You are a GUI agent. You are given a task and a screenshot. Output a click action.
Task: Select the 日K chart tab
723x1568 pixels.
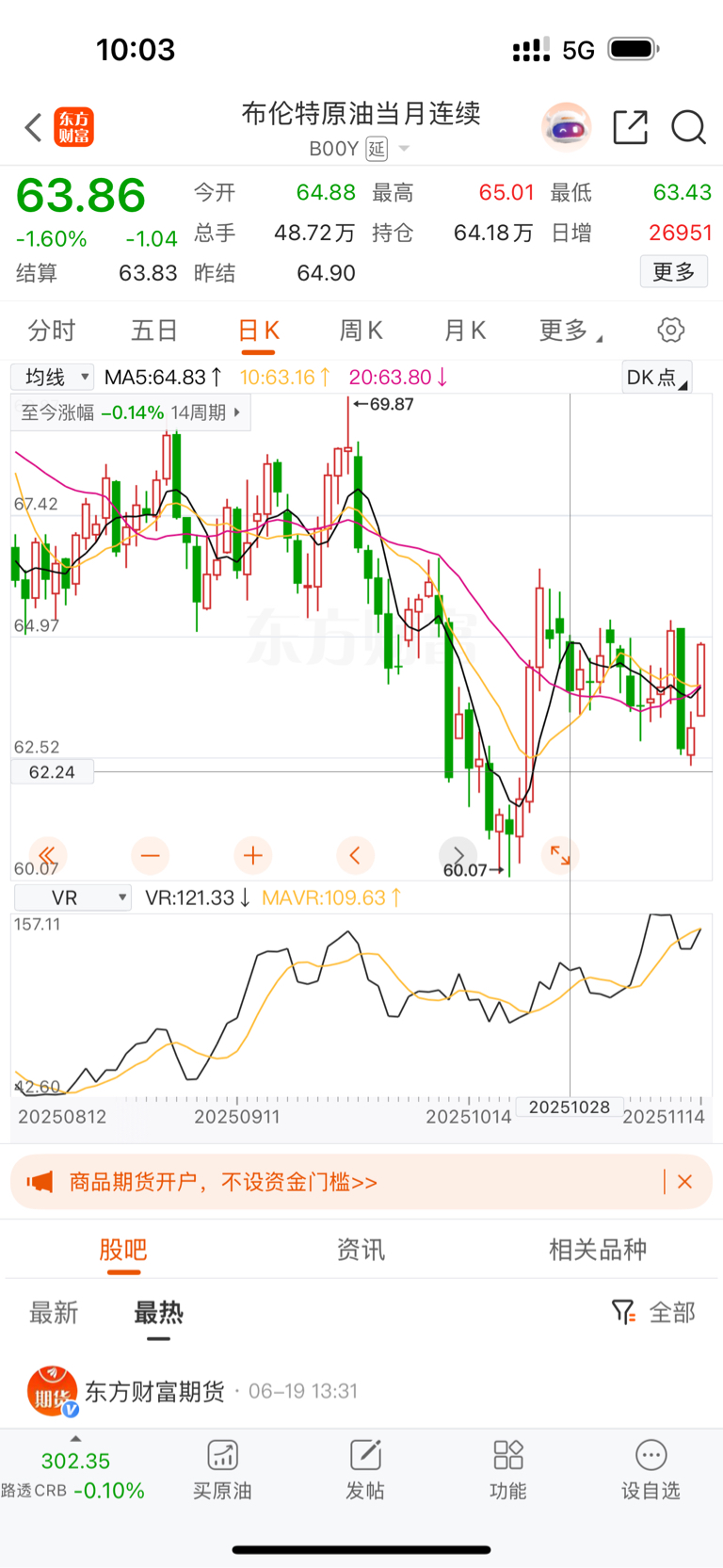(258, 331)
